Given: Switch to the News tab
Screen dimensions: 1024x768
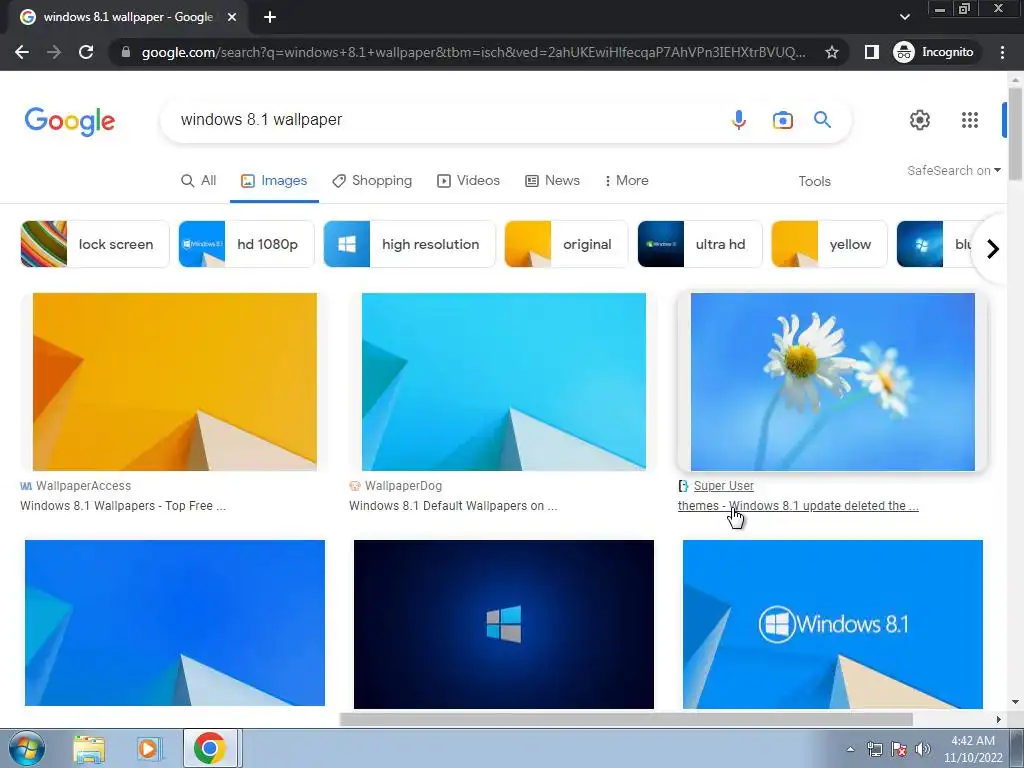Looking at the screenshot, I should tap(552, 181).
